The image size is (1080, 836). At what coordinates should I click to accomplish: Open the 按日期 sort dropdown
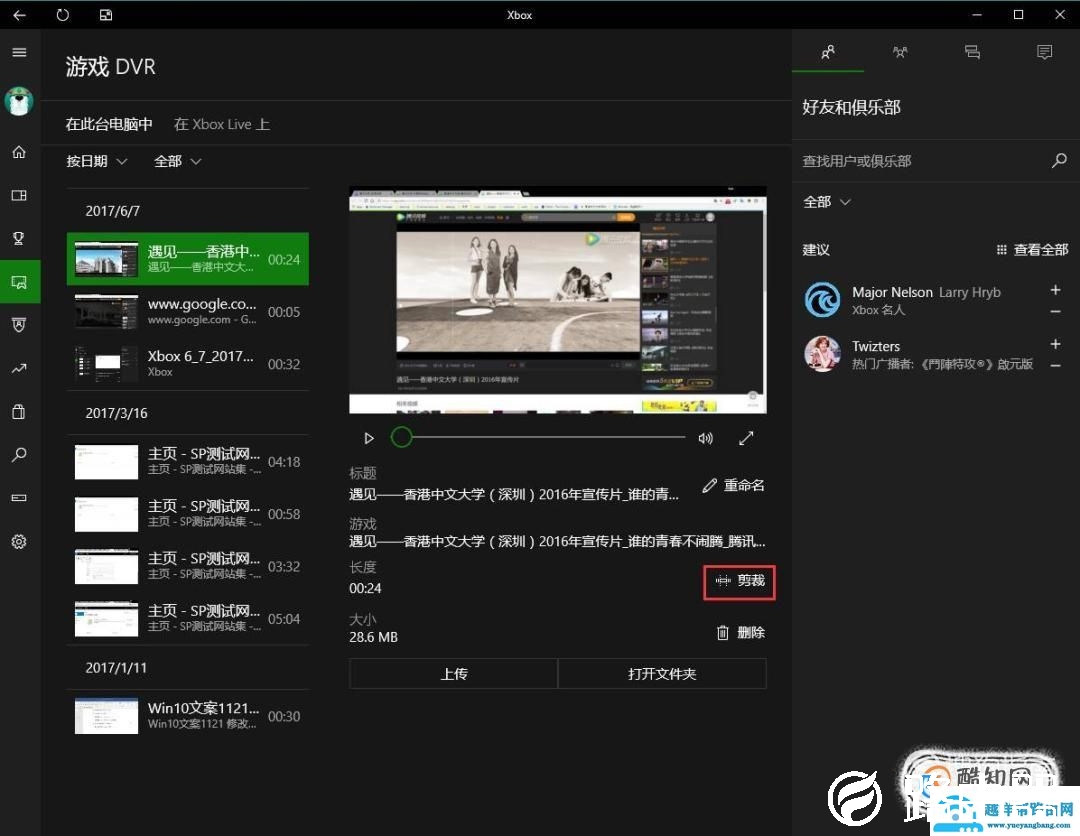point(96,161)
